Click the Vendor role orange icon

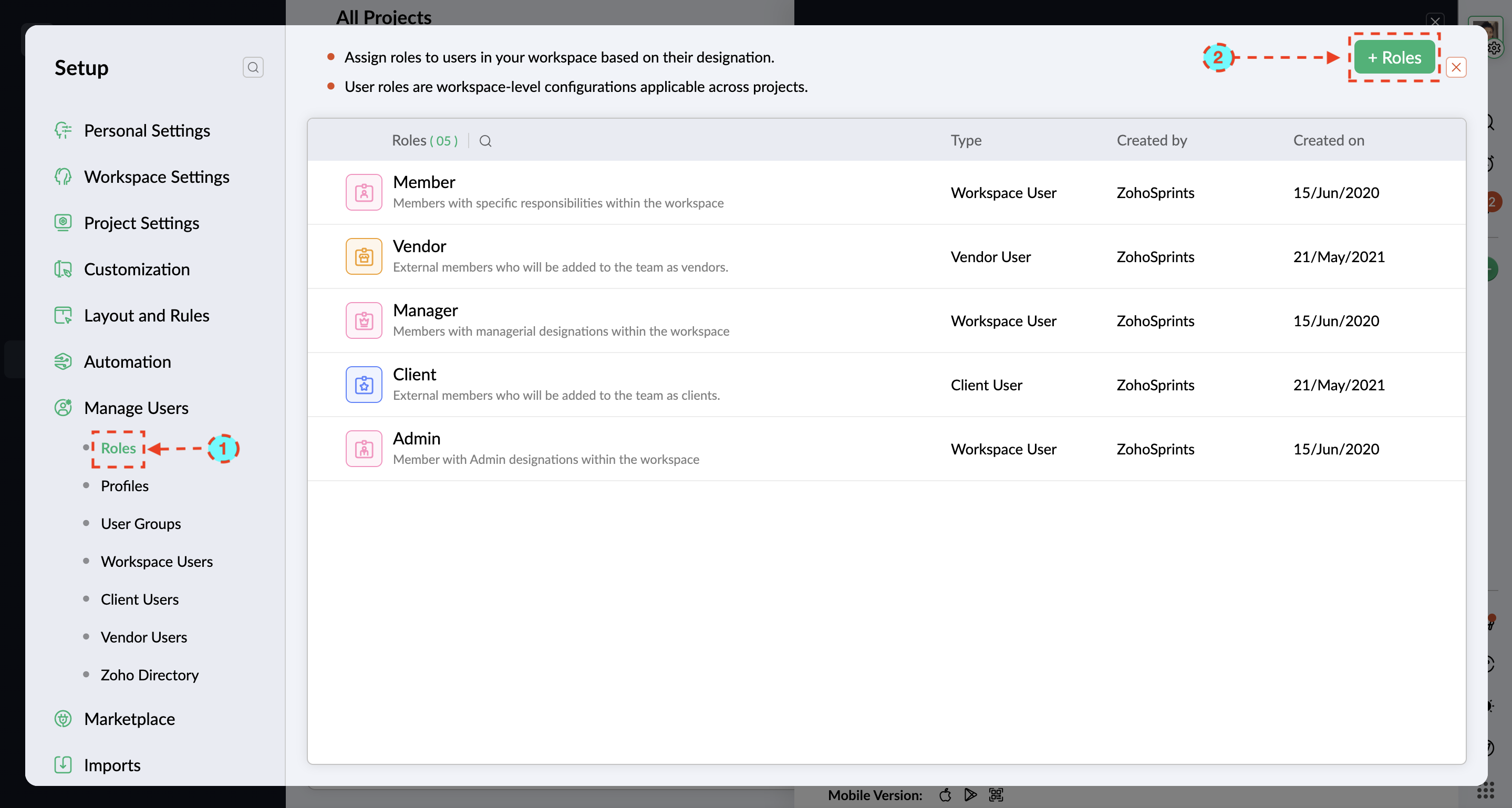(364, 256)
